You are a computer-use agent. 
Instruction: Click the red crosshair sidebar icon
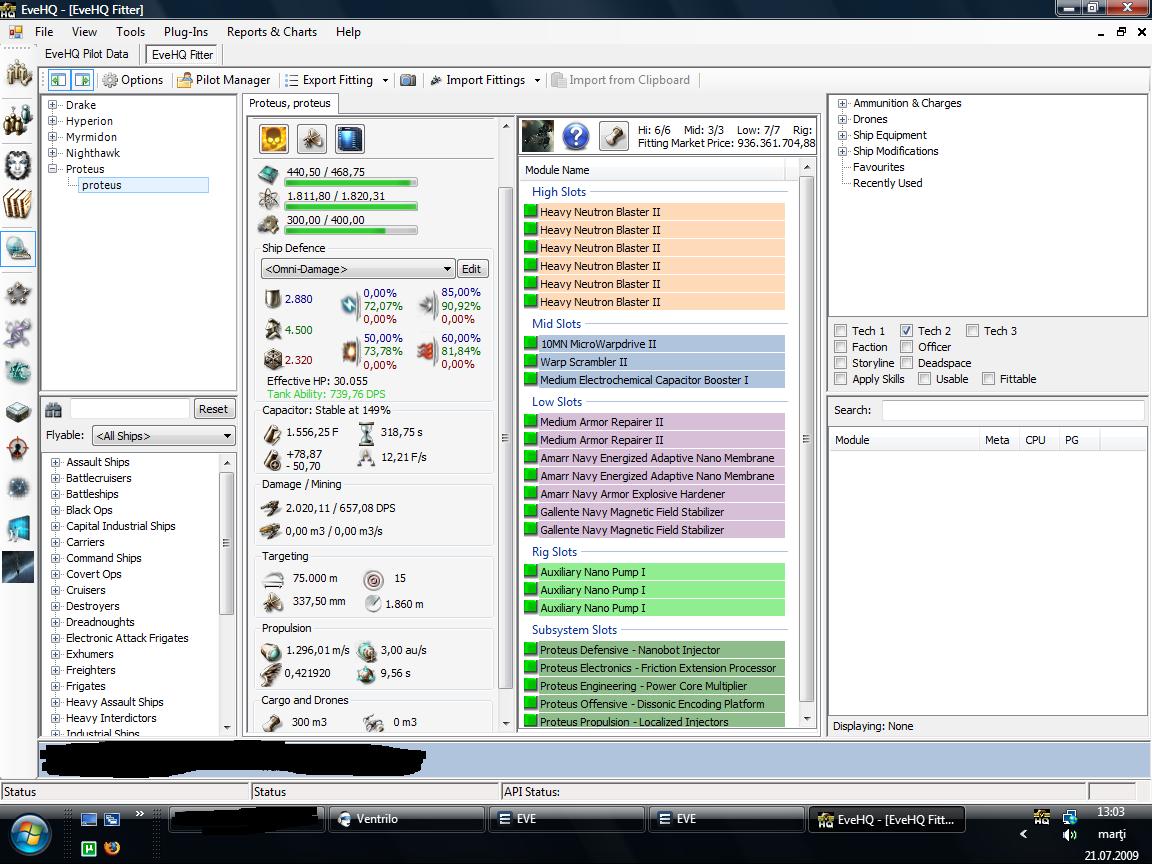click(18, 447)
